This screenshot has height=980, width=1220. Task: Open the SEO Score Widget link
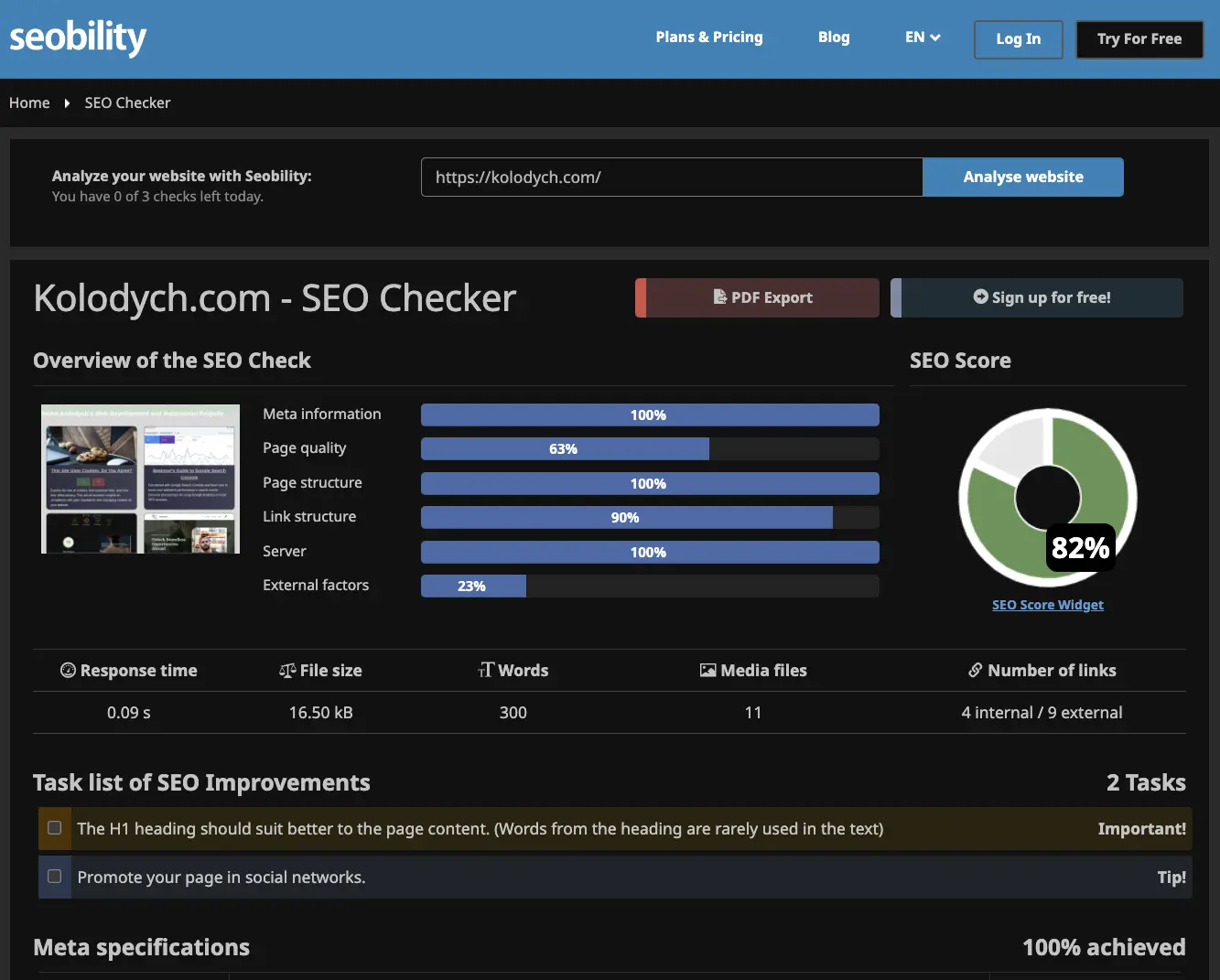click(1047, 604)
